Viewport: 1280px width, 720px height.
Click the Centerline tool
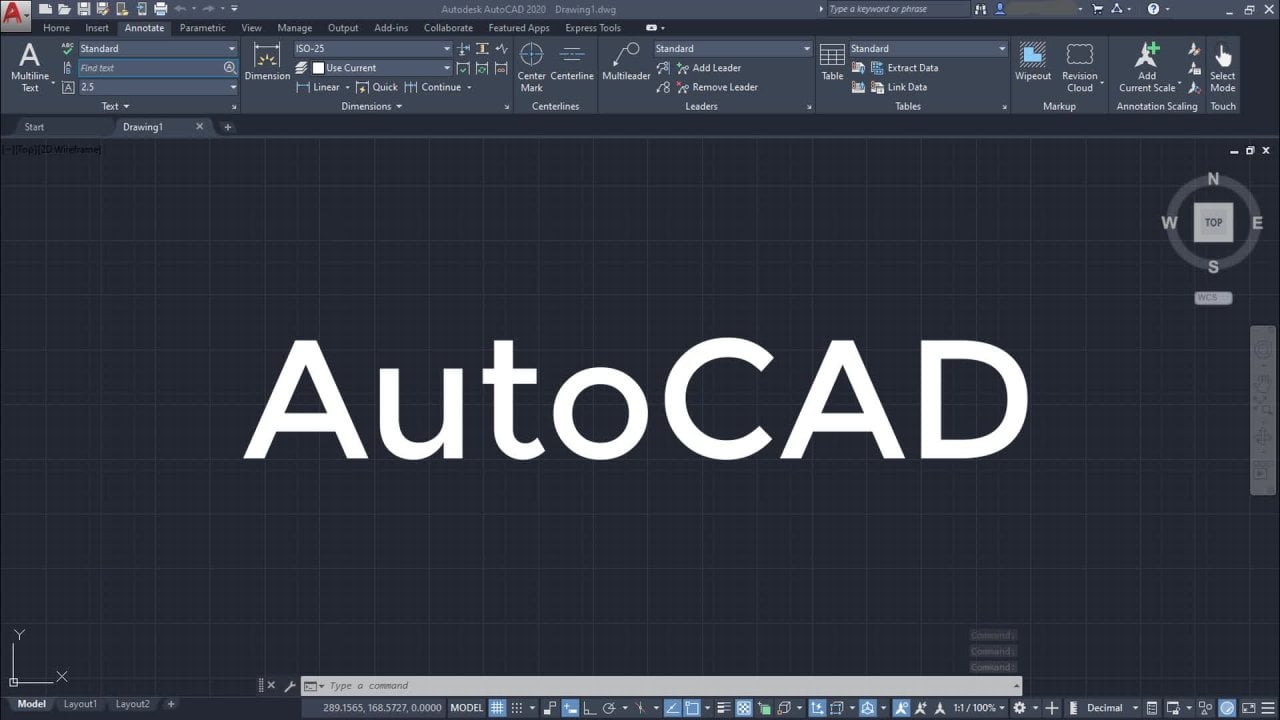(572, 62)
